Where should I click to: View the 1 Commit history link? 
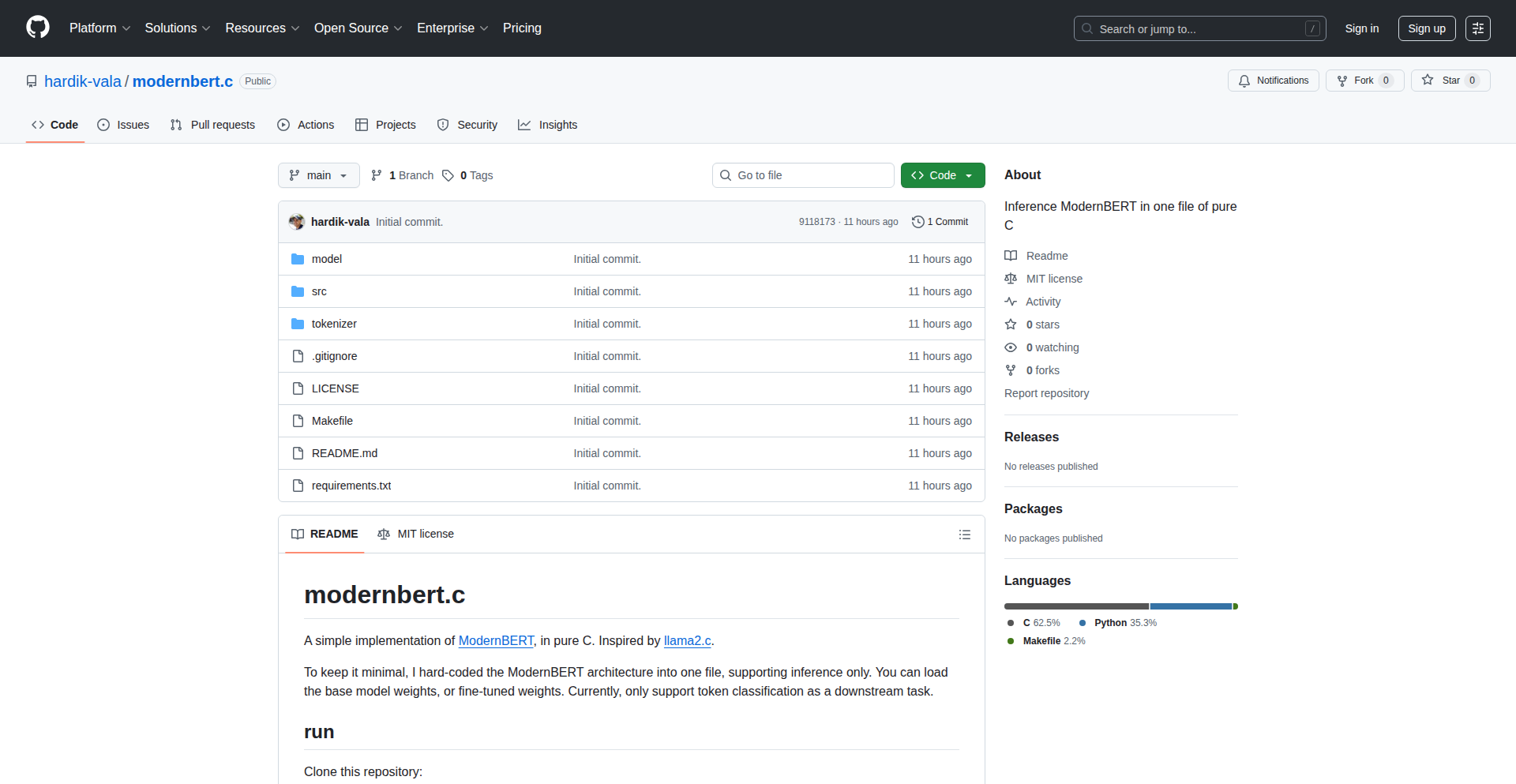[x=940, y=222]
